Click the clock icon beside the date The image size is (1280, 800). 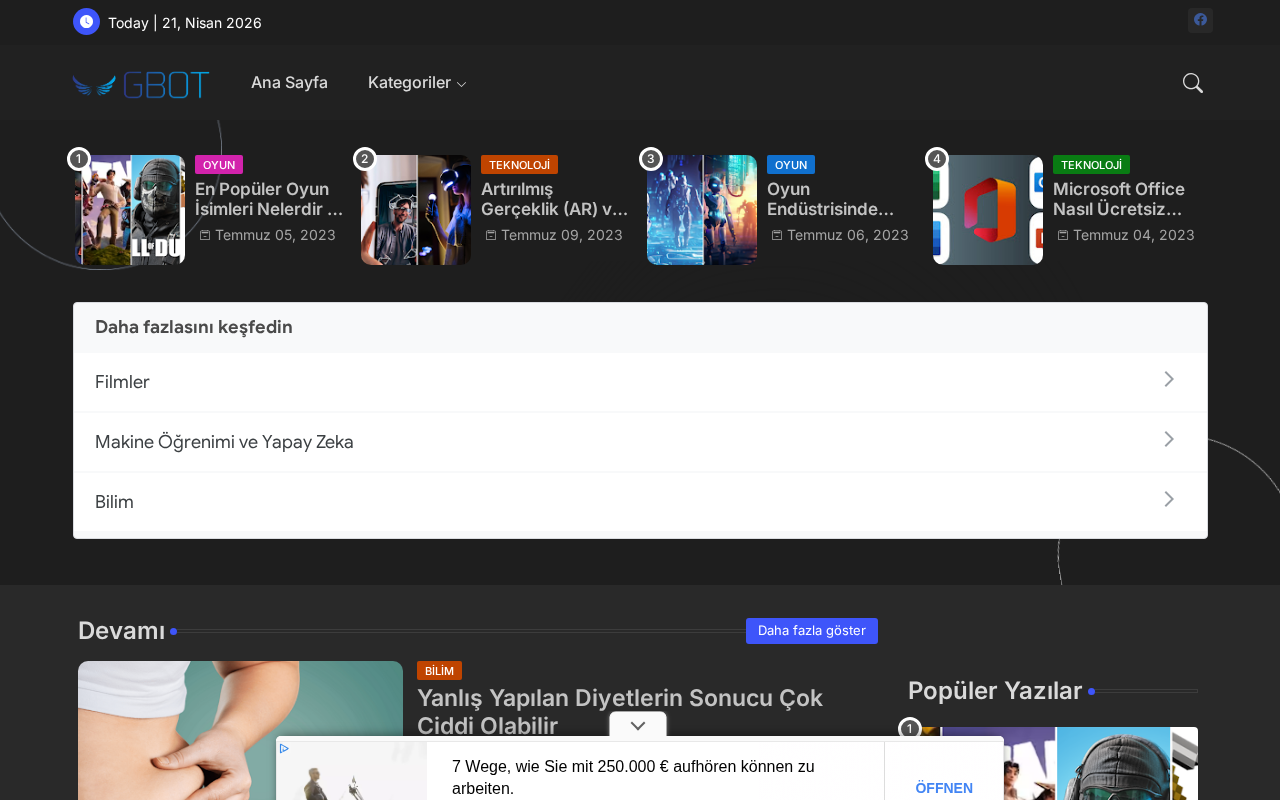tap(86, 21)
